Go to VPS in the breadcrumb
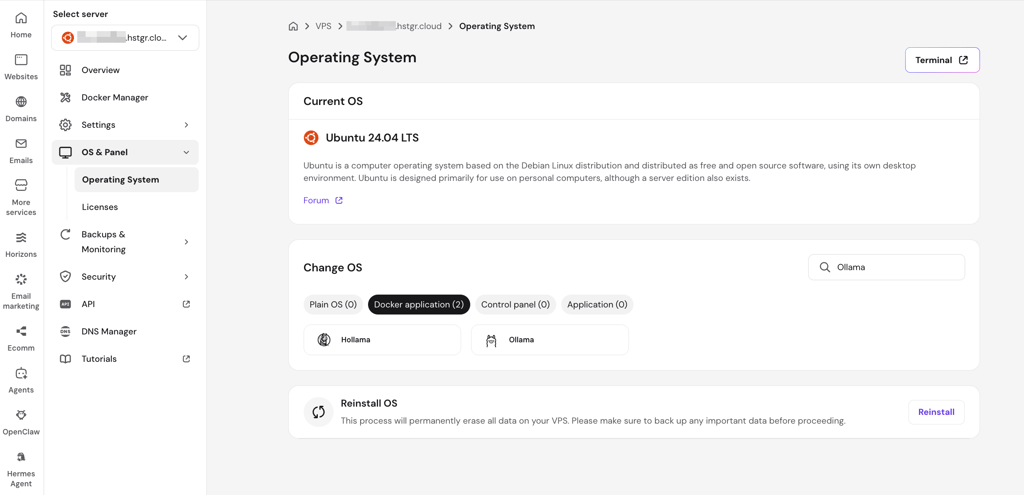 [x=323, y=26]
